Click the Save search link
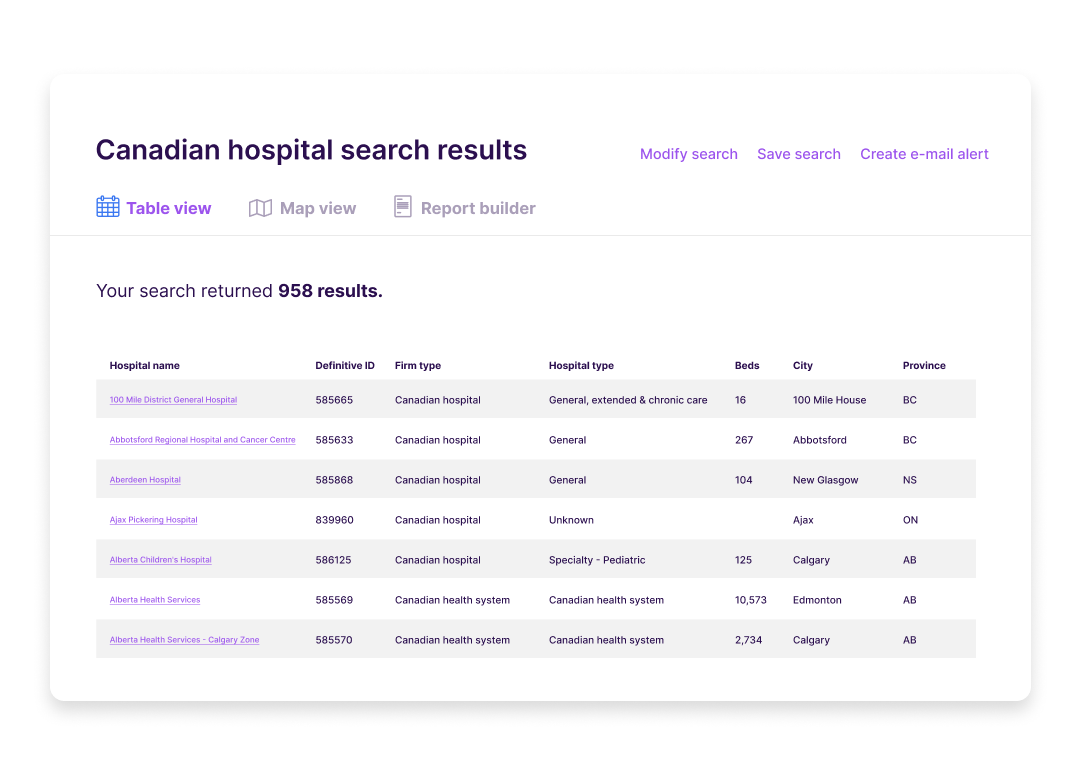 (x=799, y=154)
